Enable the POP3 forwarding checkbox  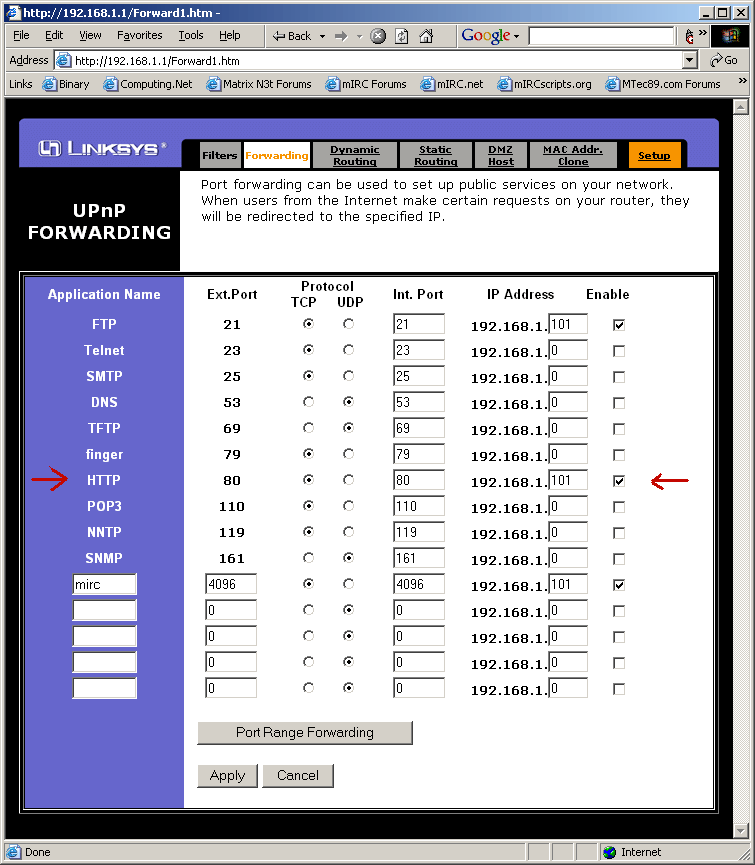619,507
